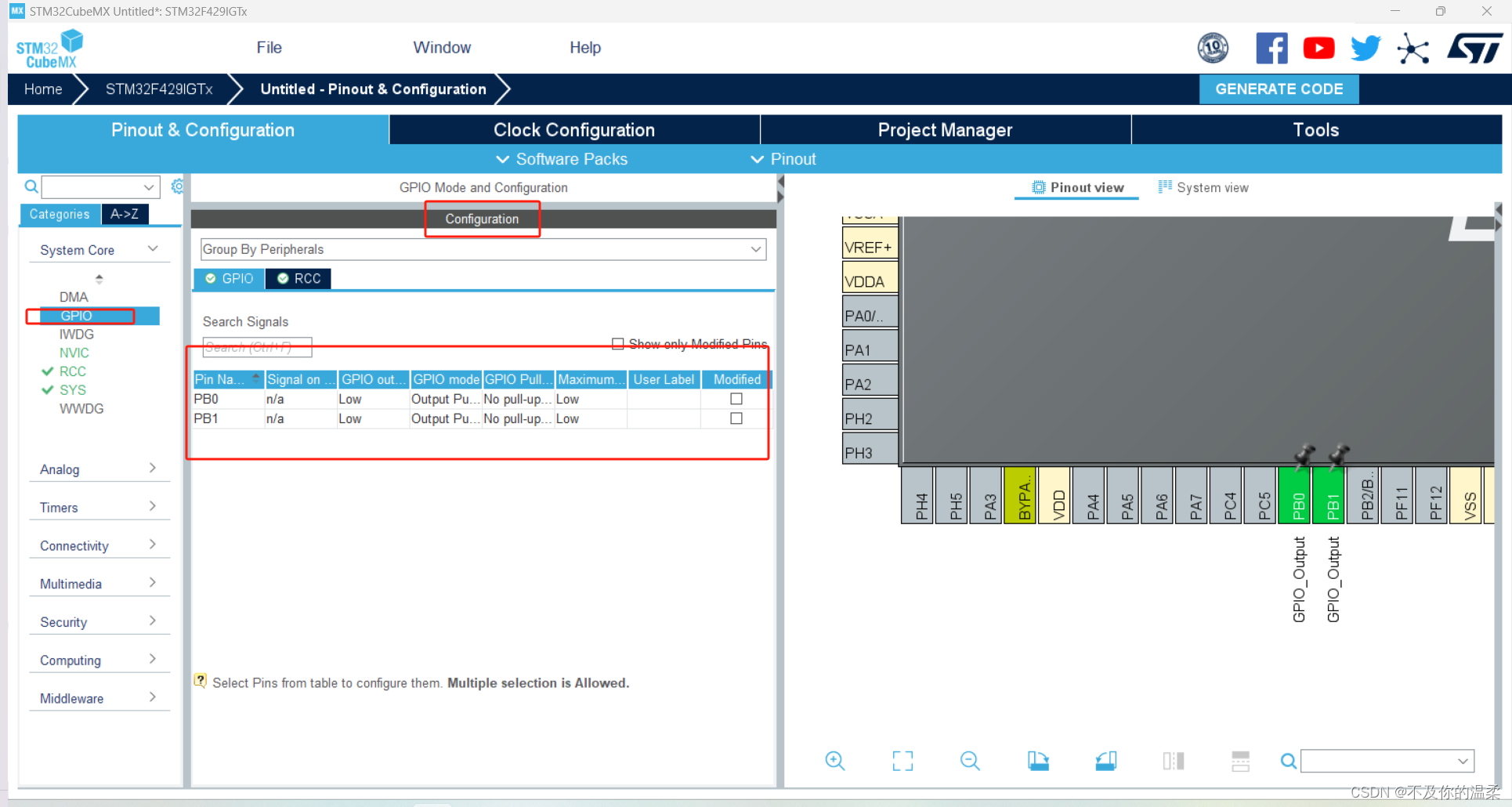
Task: Click the STM32F429IGTx breadcrumb
Action: coord(159,89)
